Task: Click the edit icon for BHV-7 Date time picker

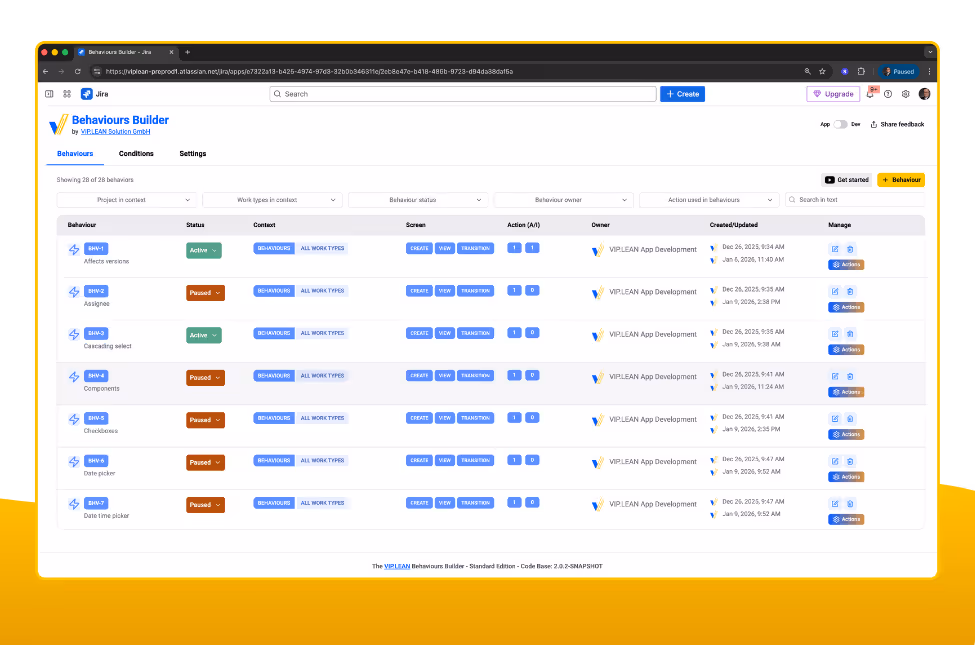Action: [x=834, y=504]
